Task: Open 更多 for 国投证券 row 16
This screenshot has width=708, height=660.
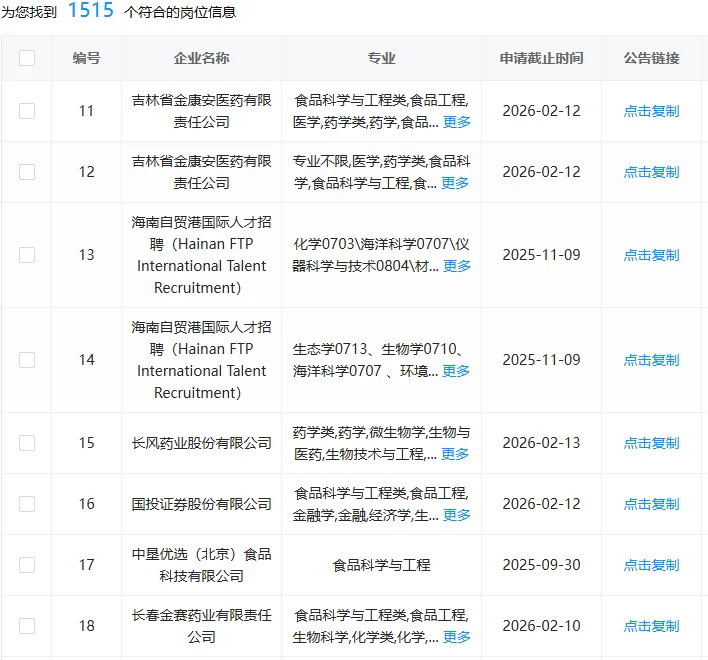Action: tap(456, 515)
